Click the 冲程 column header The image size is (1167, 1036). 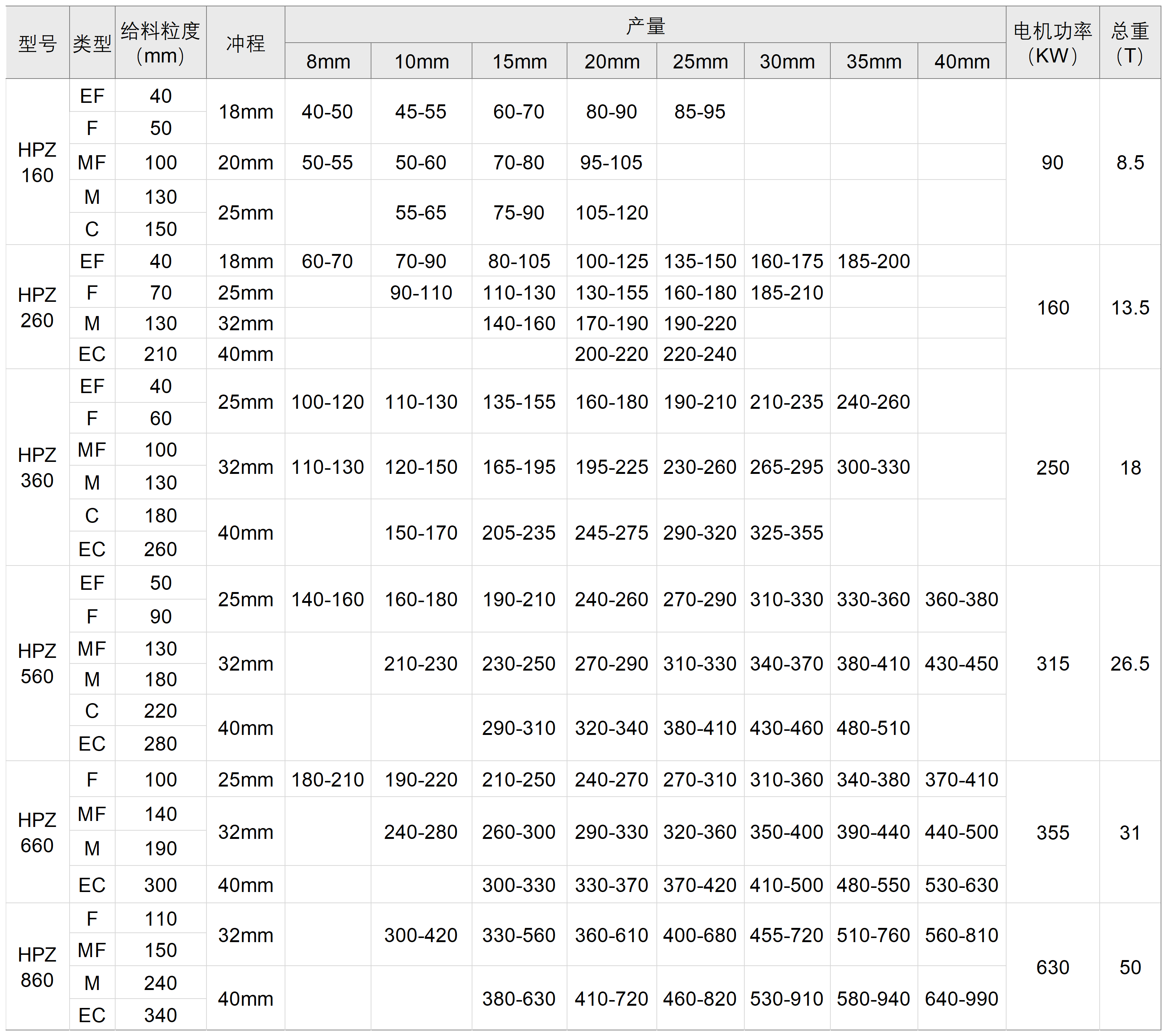245,43
